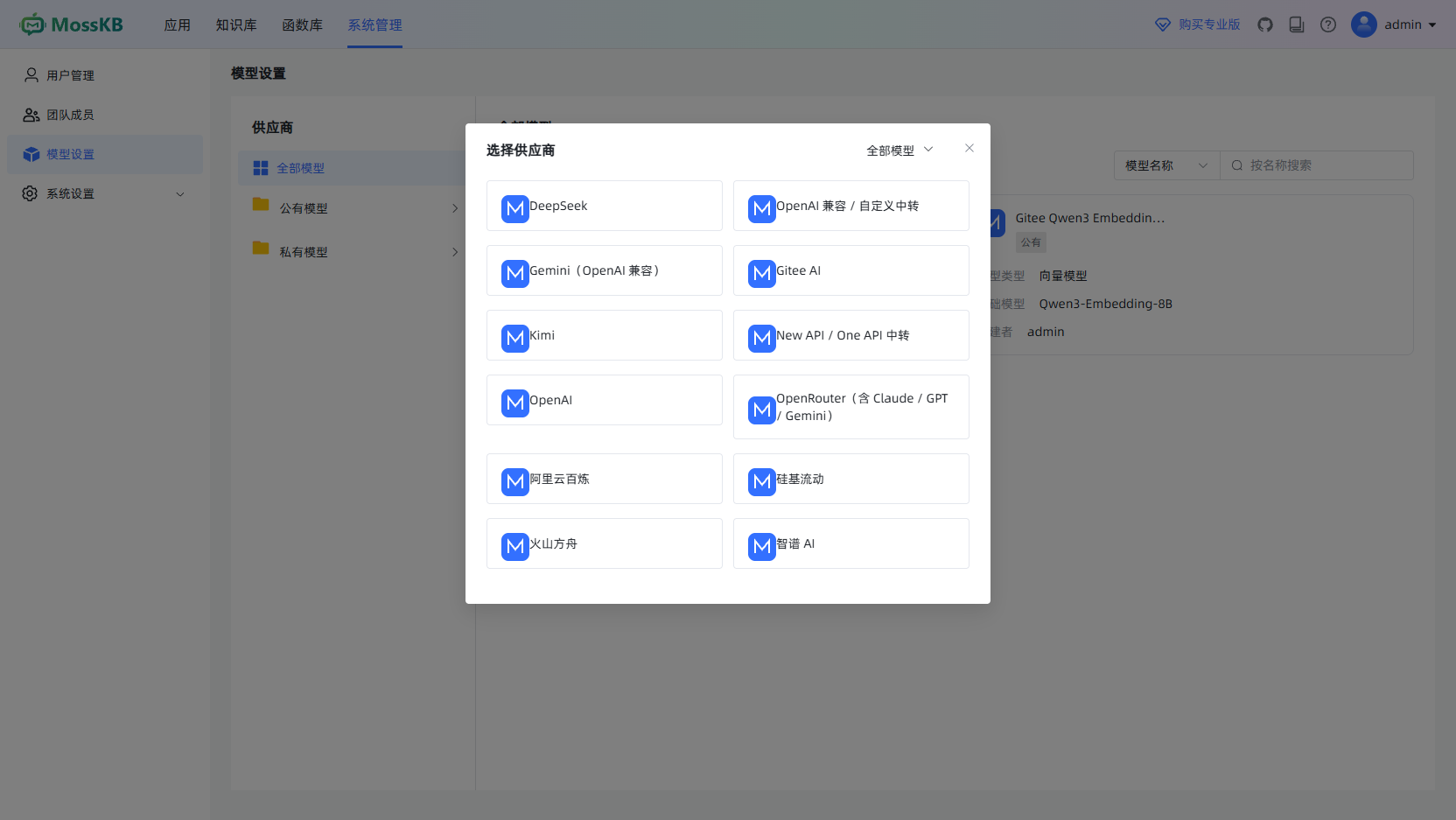Click the OpenAI provider icon
The height and width of the screenshot is (820, 1456).
pyautogui.click(x=515, y=403)
